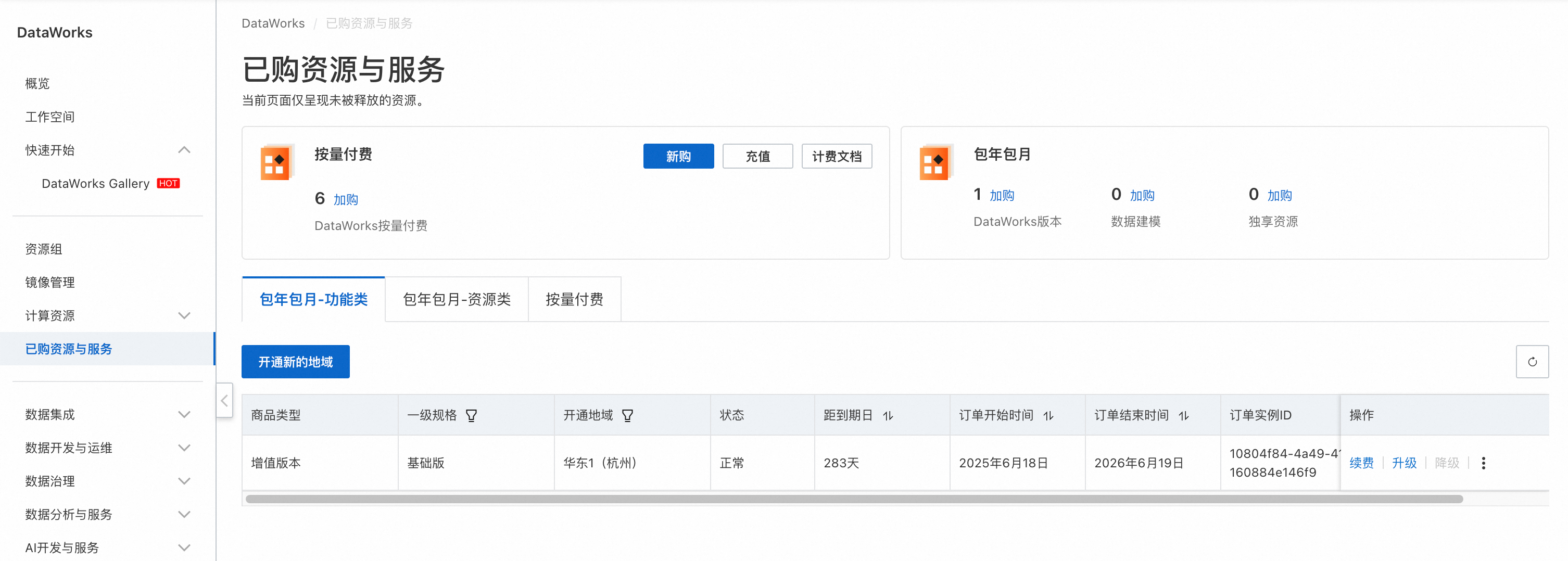The width and height of the screenshot is (1568, 561).
Task: Click the DataWorks sidebar title
Action: 55,33
